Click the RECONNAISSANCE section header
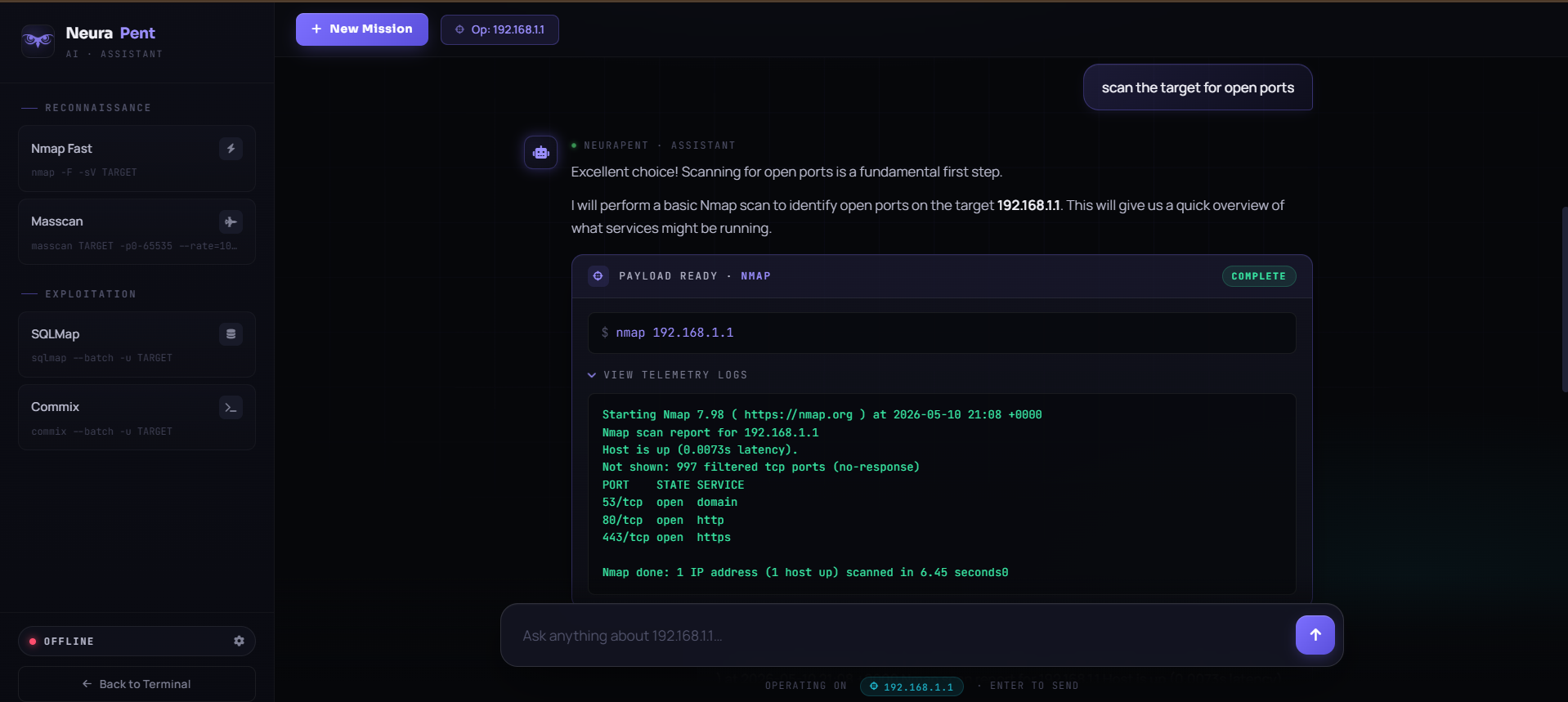The image size is (1568, 702). coord(98,108)
